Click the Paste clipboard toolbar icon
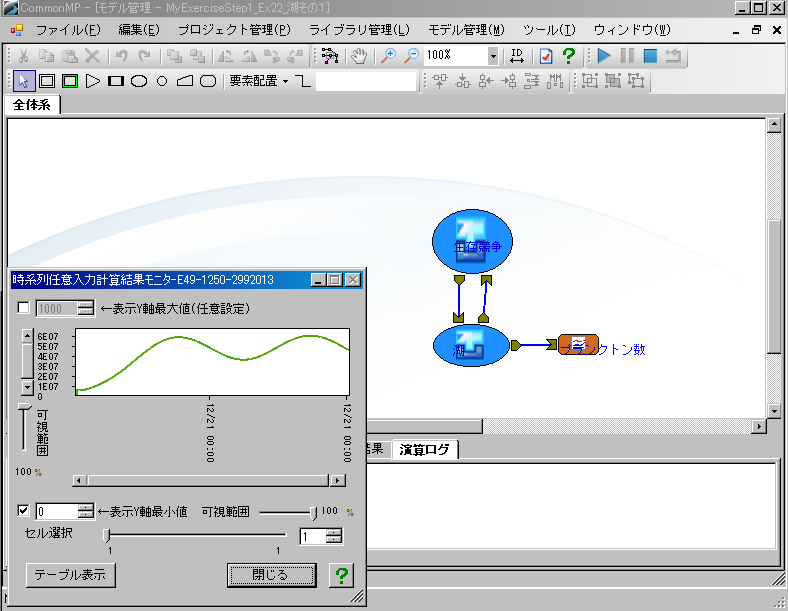 (x=69, y=56)
